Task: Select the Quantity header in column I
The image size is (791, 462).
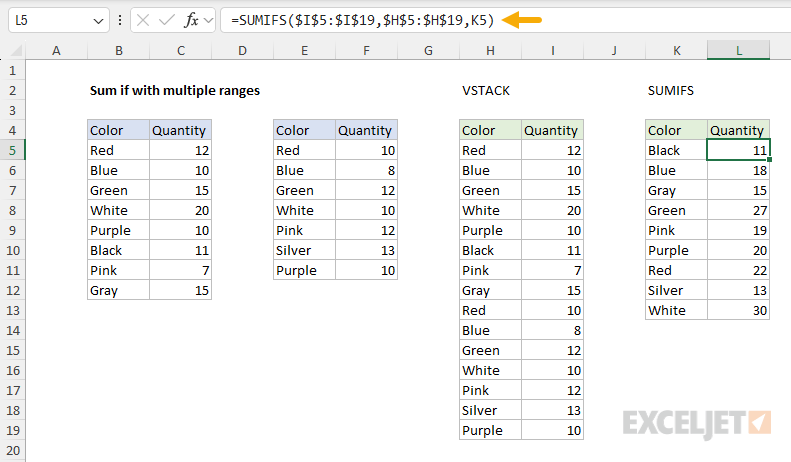Action: pos(552,130)
